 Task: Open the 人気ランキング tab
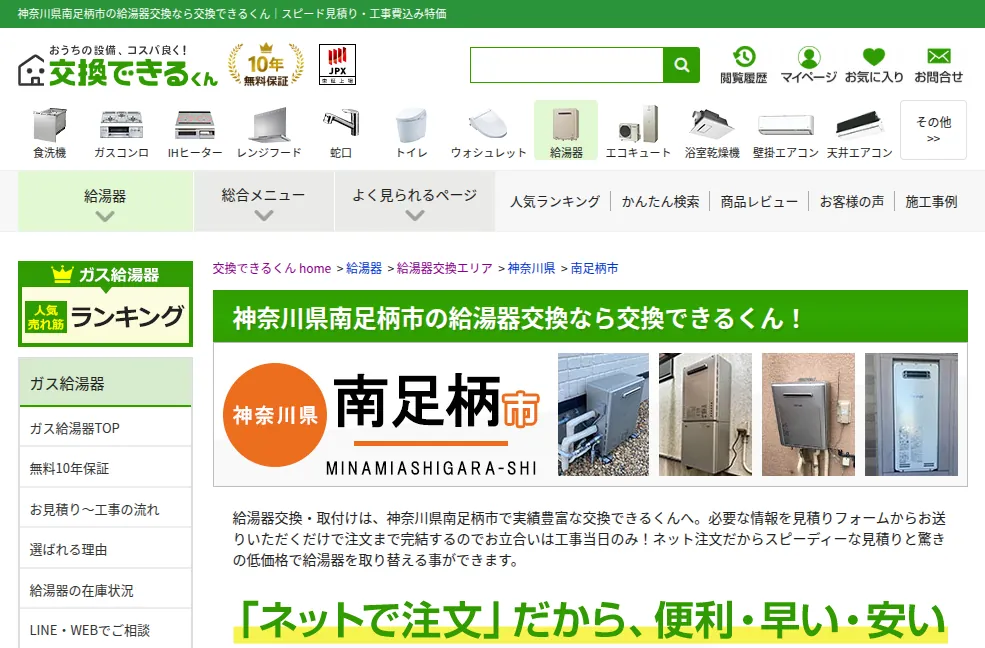pos(555,202)
